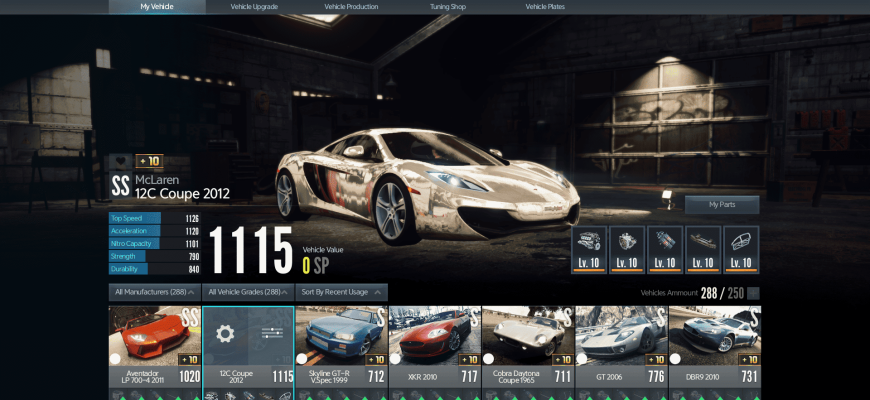Click the large 1115 overall rating

[x=251, y=250]
